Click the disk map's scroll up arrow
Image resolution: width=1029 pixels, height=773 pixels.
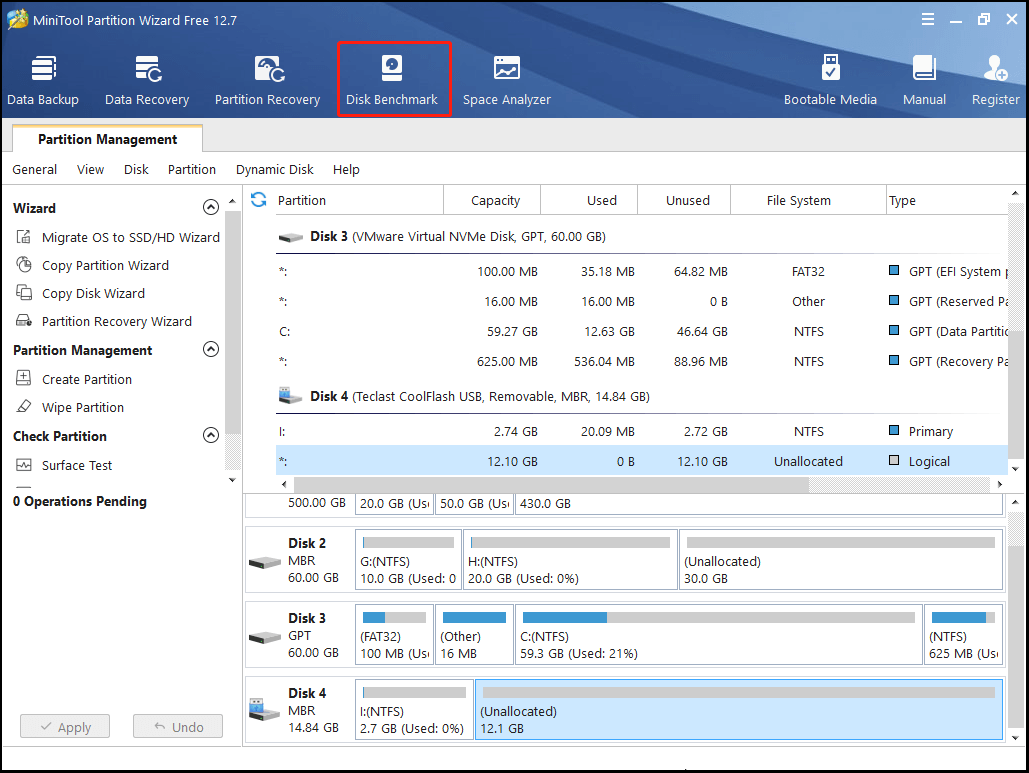coord(1015,502)
